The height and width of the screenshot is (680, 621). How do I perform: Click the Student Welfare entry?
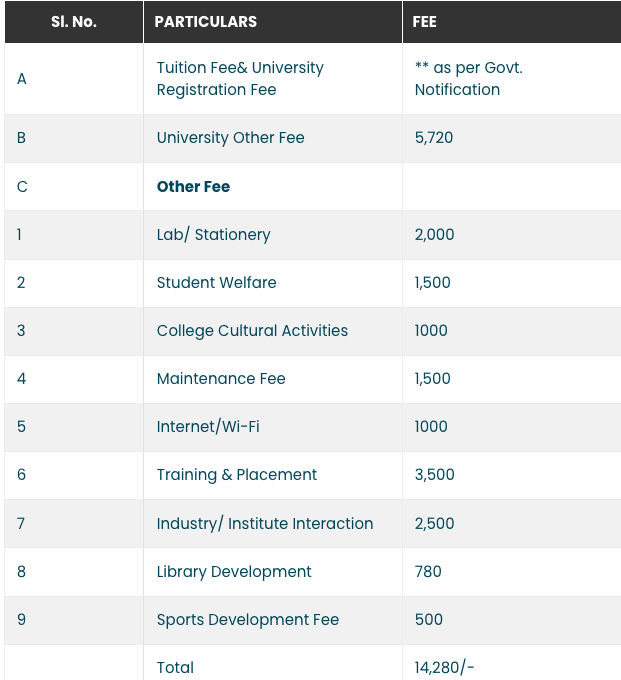coord(216,283)
